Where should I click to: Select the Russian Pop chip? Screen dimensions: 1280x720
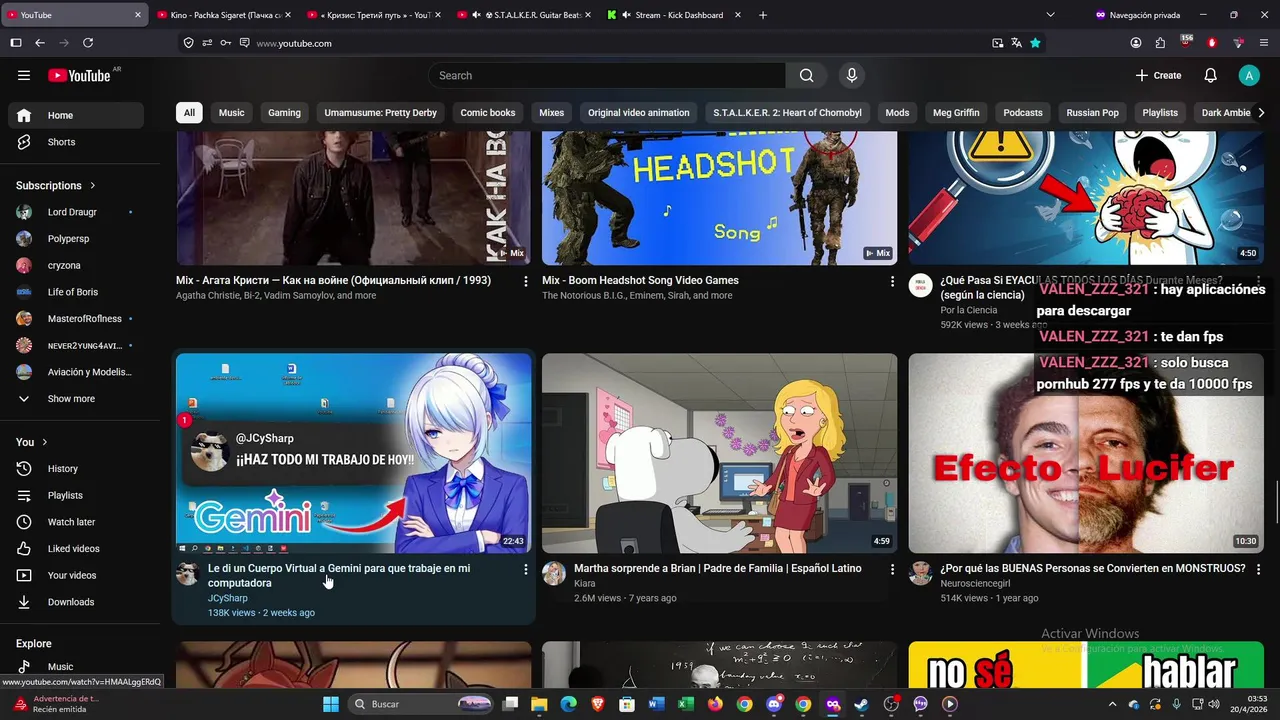tap(1092, 113)
